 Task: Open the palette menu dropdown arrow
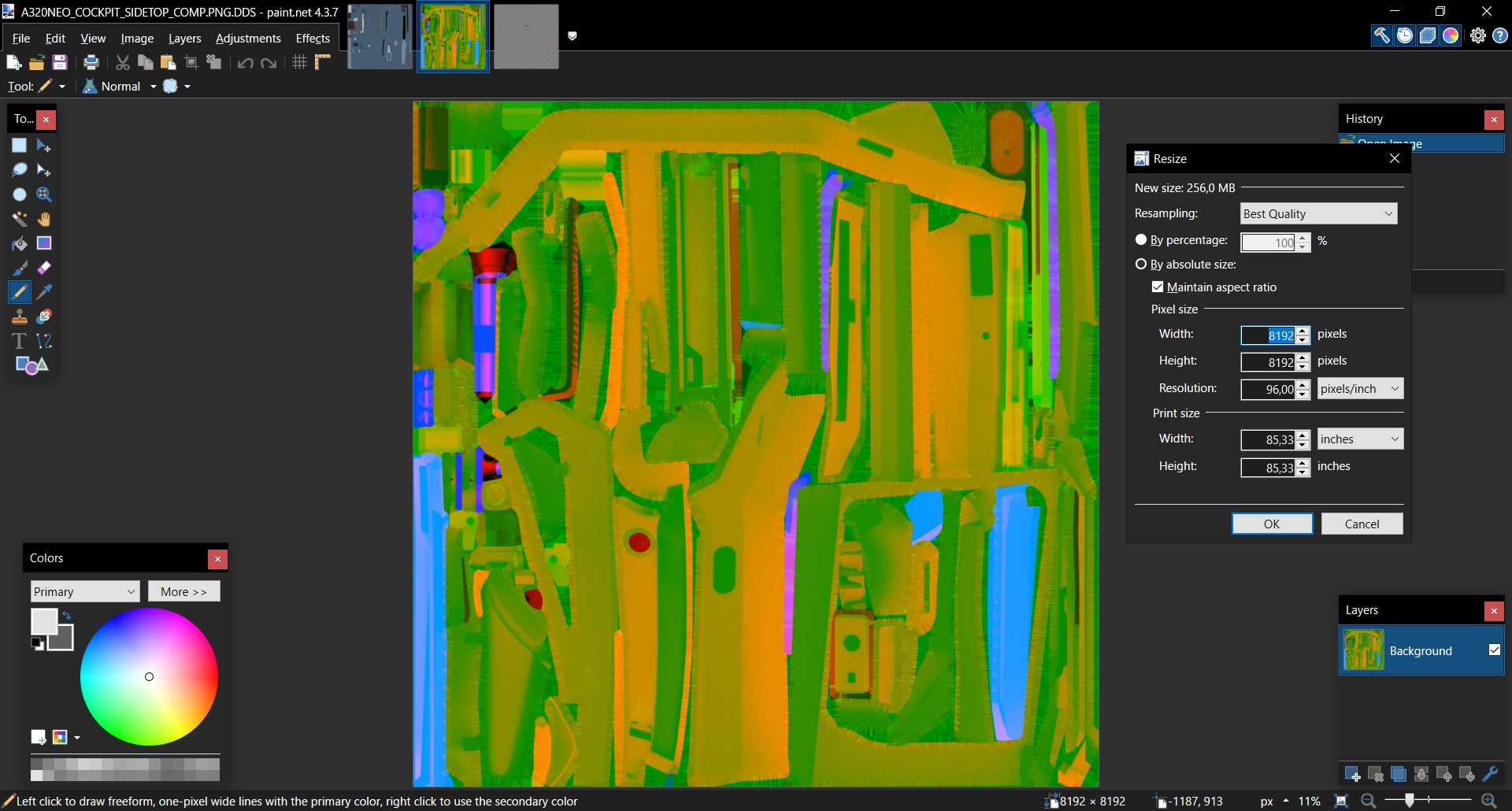tap(77, 738)
